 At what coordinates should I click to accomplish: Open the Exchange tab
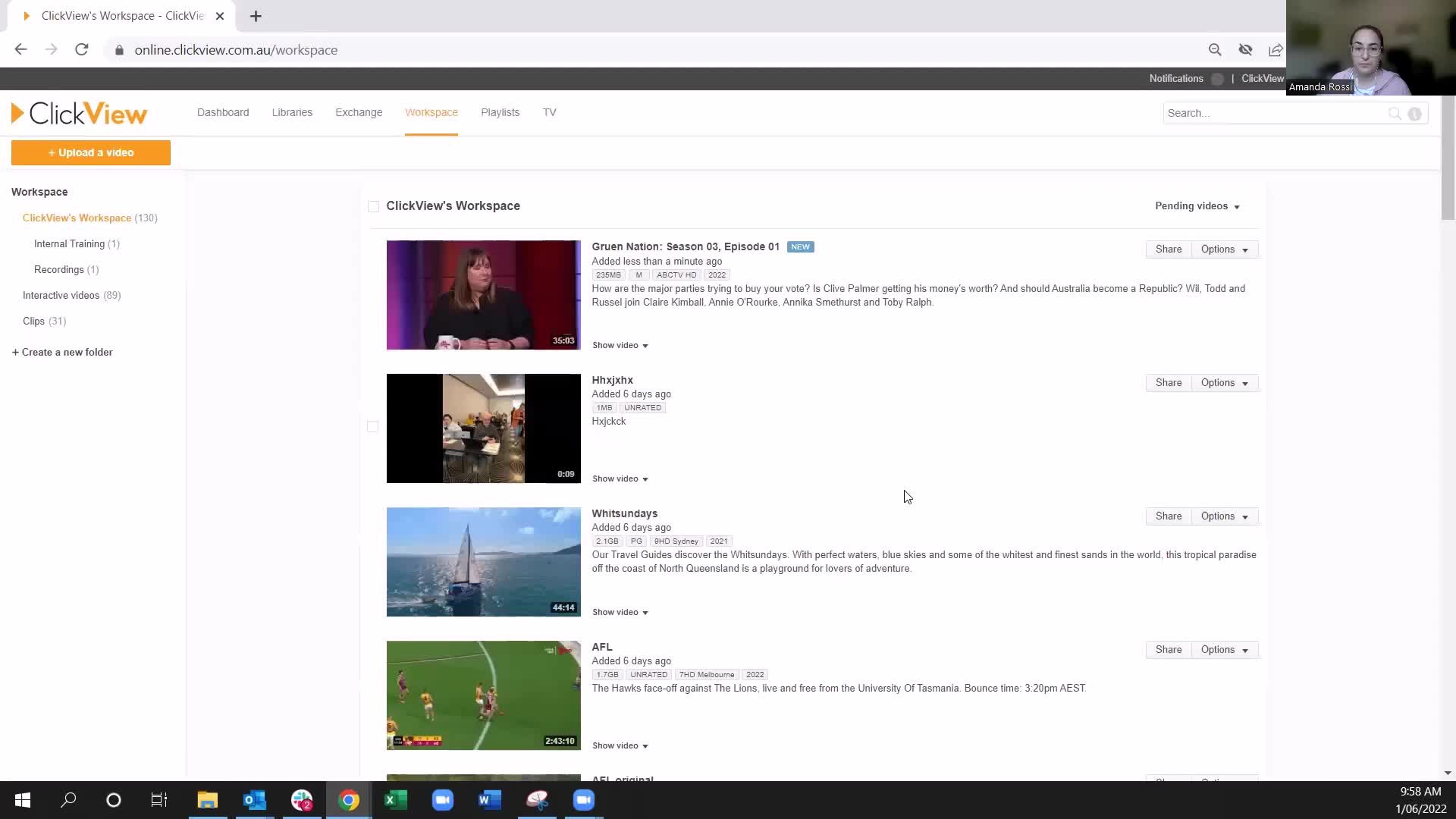click(359, 112)
